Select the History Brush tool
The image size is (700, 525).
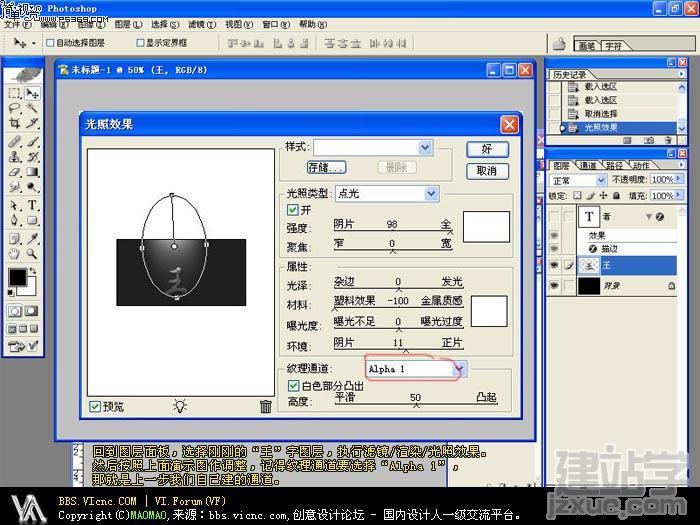(x=32, y=157)
